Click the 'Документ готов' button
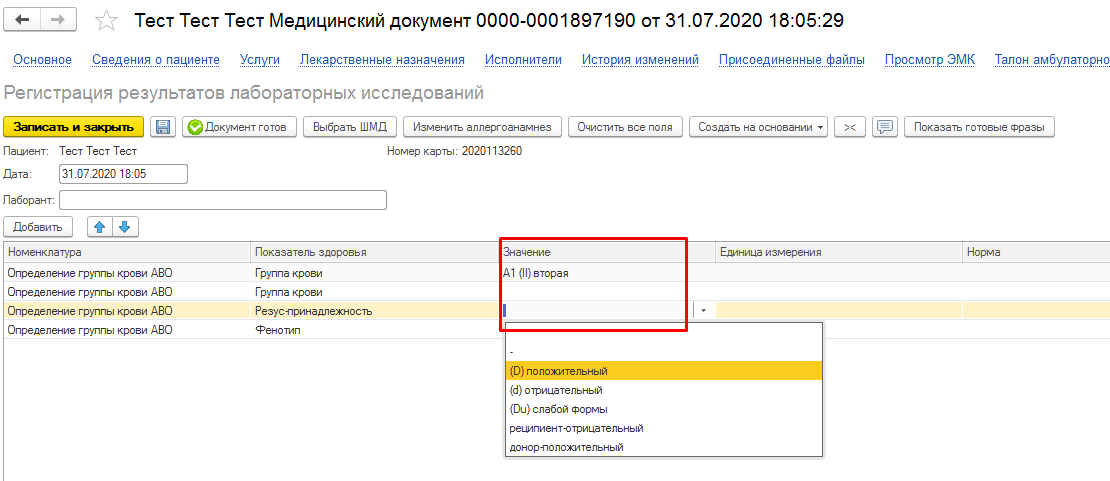1110x481 pixels. pos(240,127)
